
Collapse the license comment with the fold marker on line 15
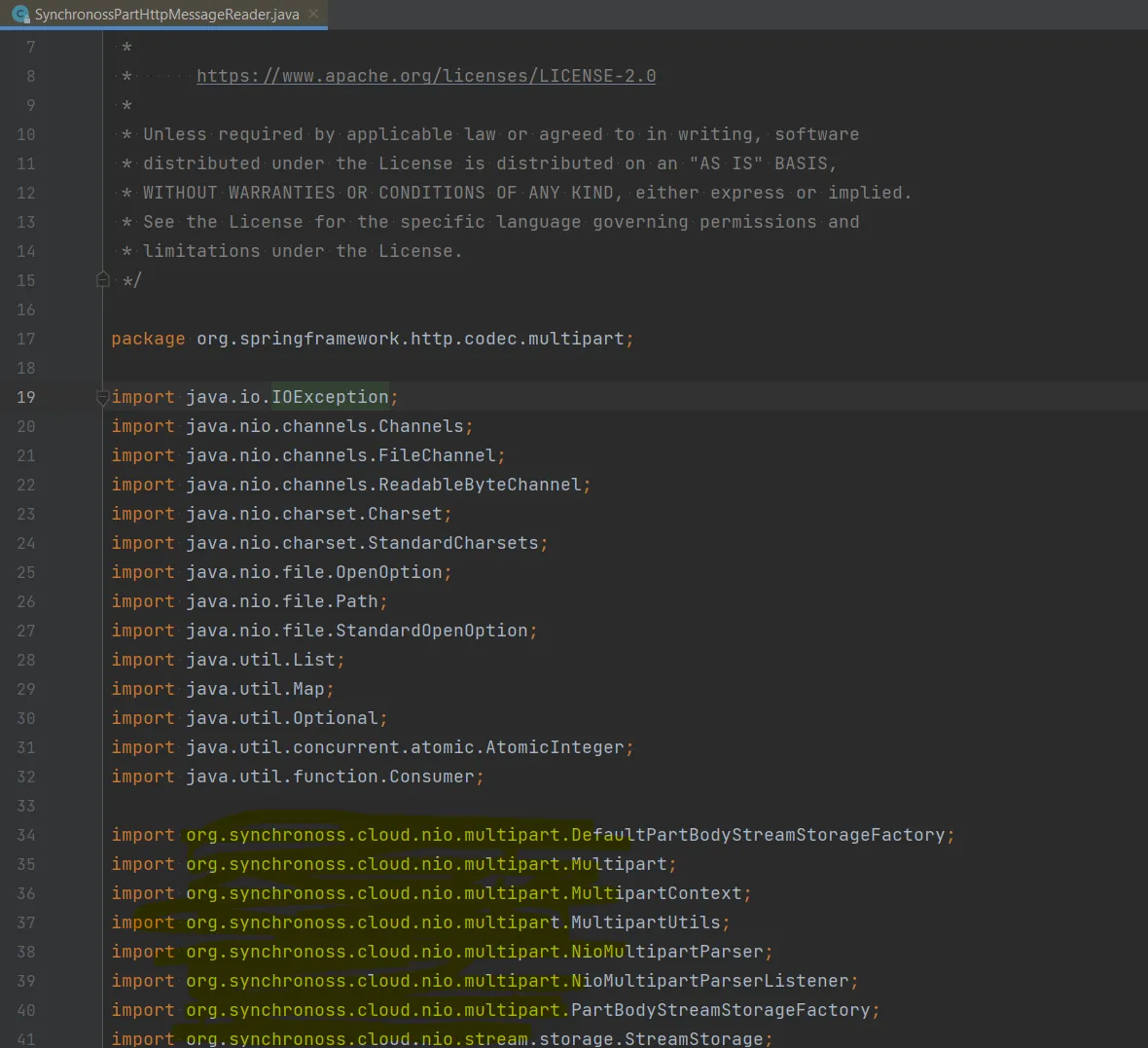coord(103,280)
